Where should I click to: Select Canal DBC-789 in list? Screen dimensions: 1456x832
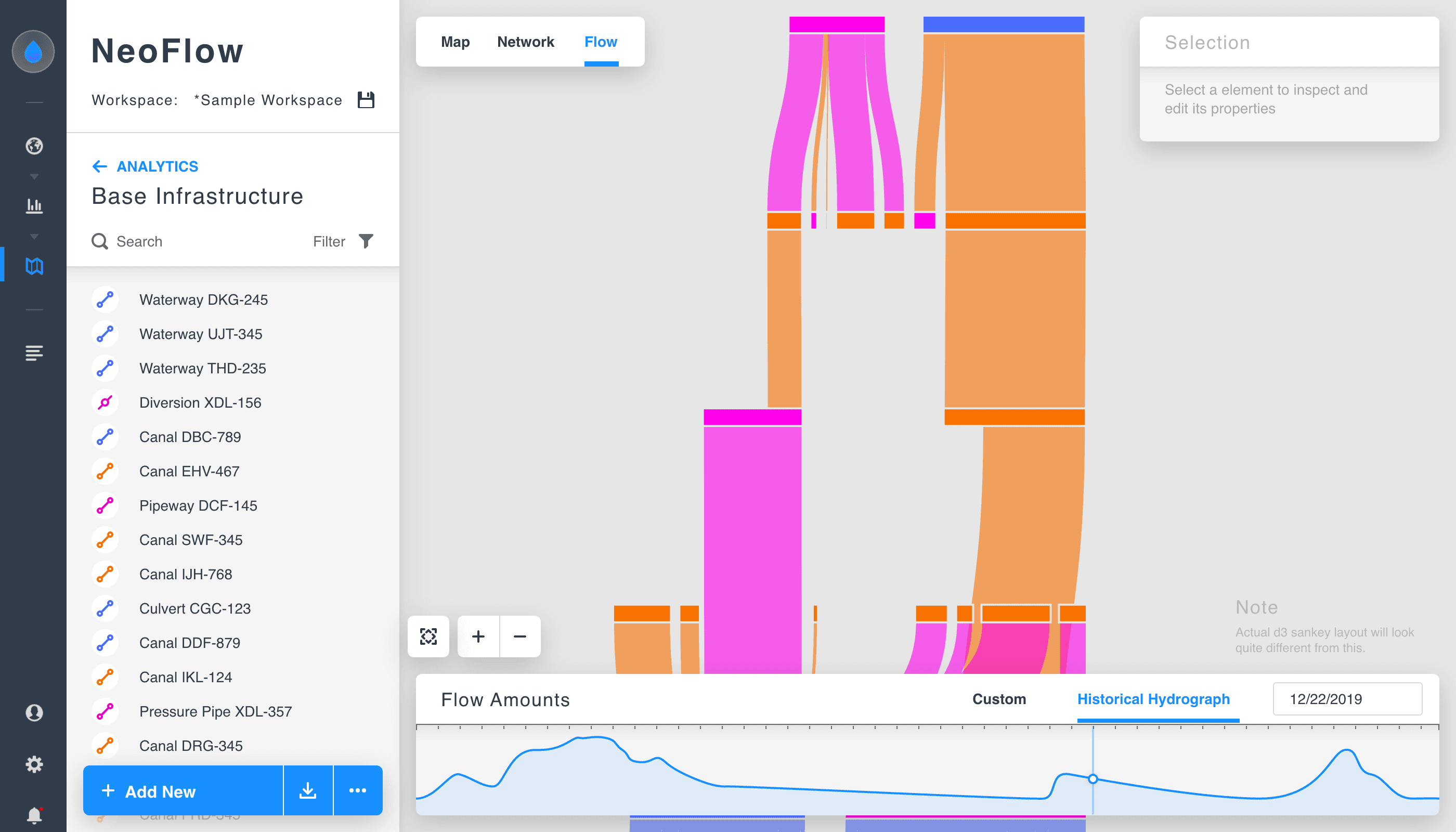coord(190,437)
